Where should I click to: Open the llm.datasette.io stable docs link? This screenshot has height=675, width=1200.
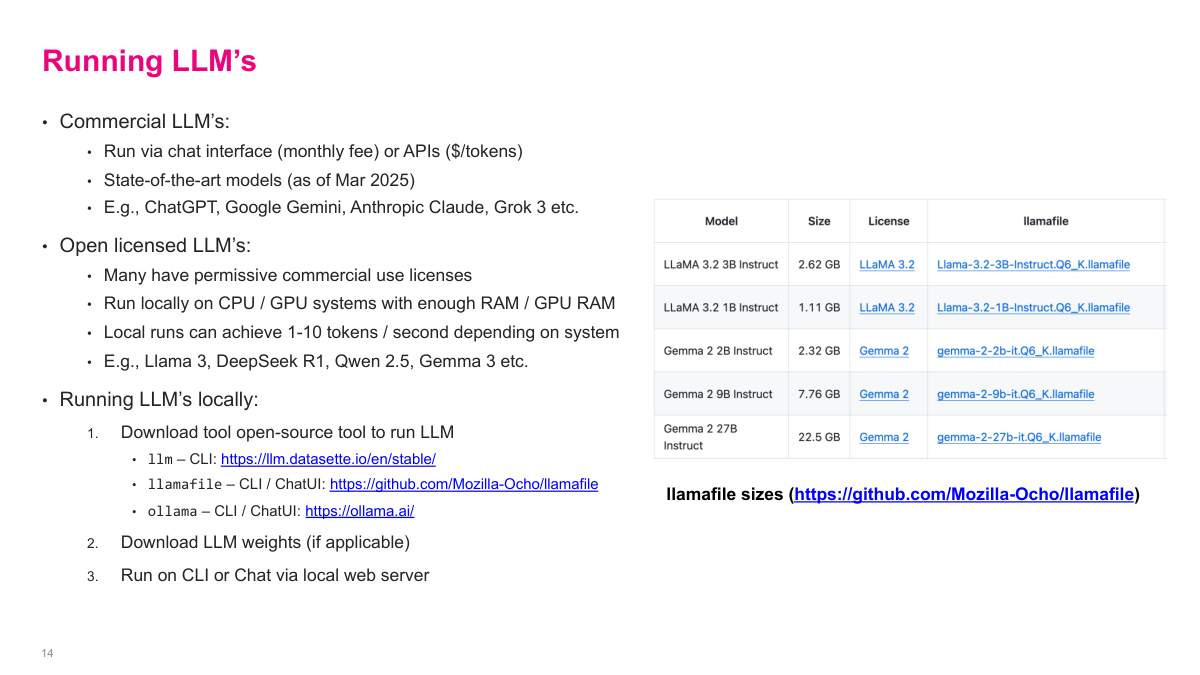[328, 459]
